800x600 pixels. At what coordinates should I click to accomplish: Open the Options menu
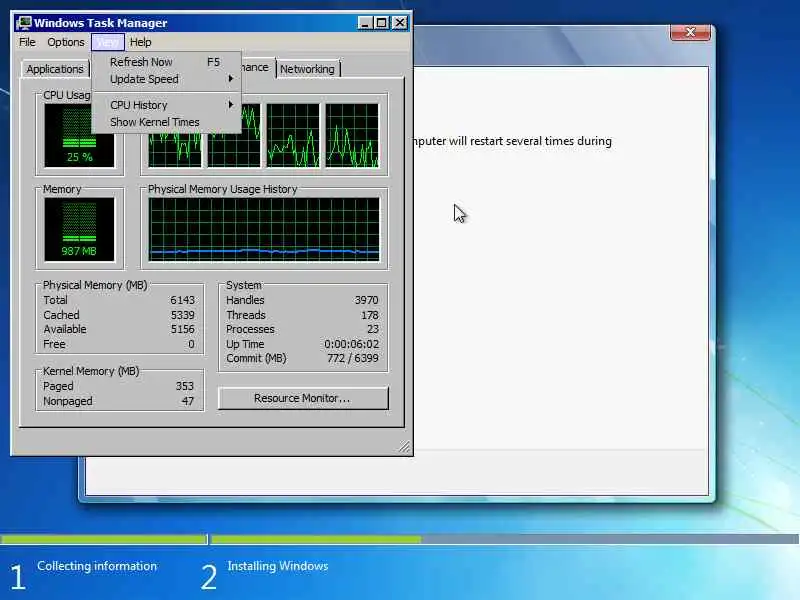coord(66,42)
